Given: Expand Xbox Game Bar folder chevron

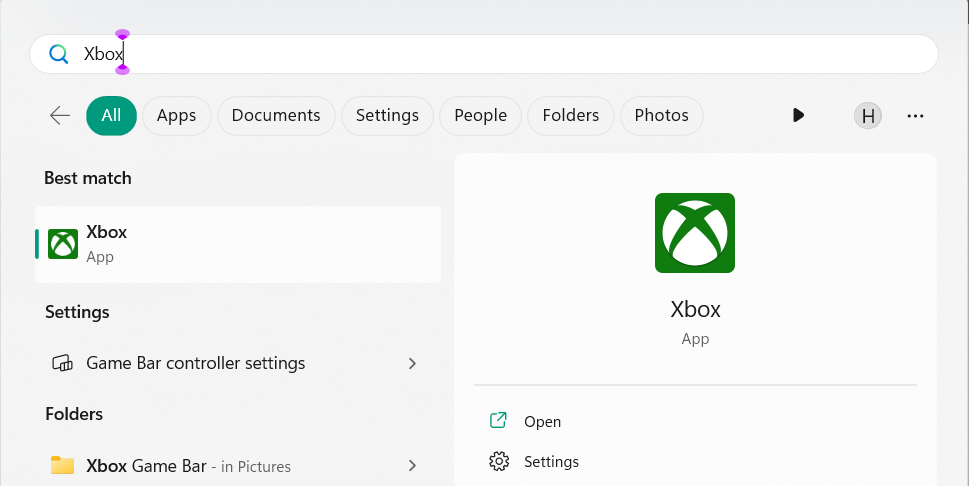Looking at the screenshot, I should click(x=412, y=465).
